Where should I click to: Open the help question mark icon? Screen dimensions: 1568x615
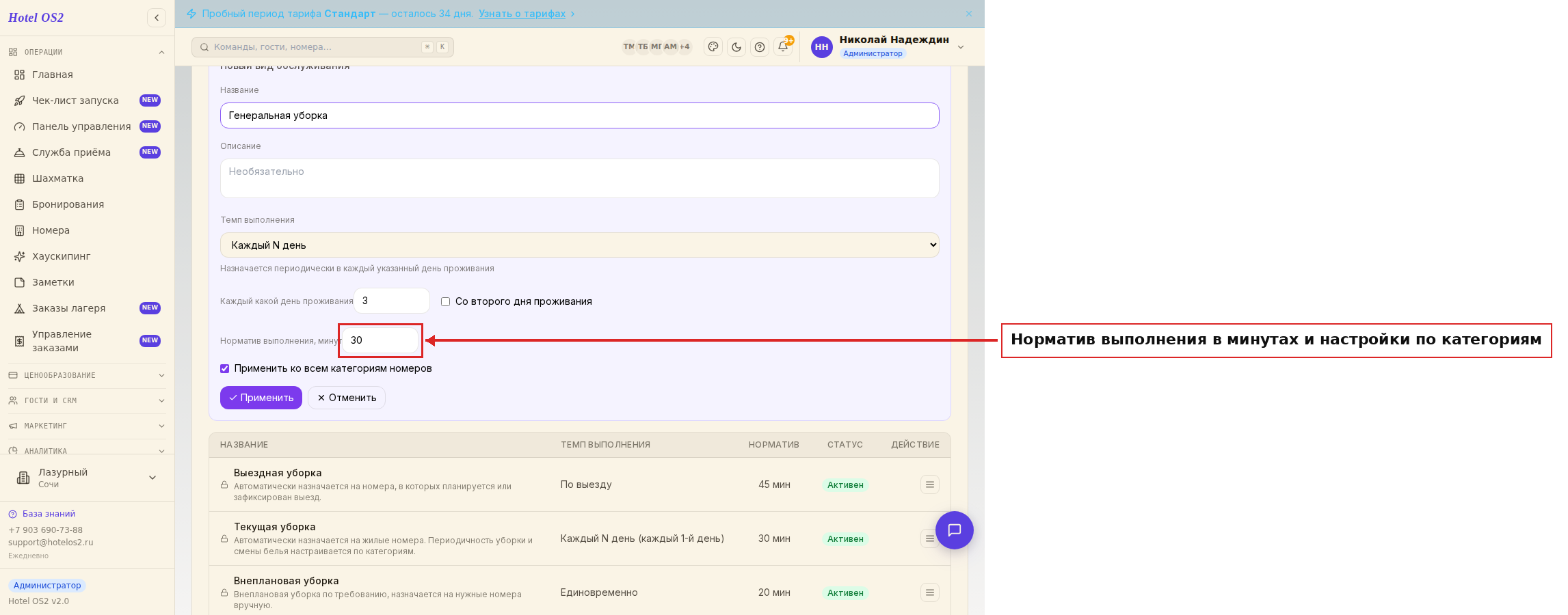click(x=760, y=47)
